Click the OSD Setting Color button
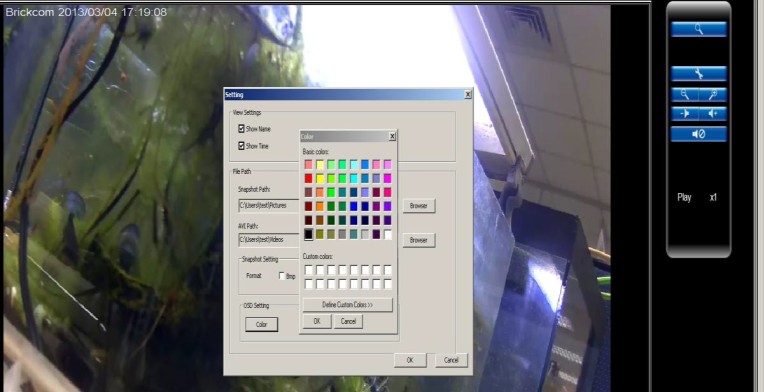 click(x=262, y=324)
